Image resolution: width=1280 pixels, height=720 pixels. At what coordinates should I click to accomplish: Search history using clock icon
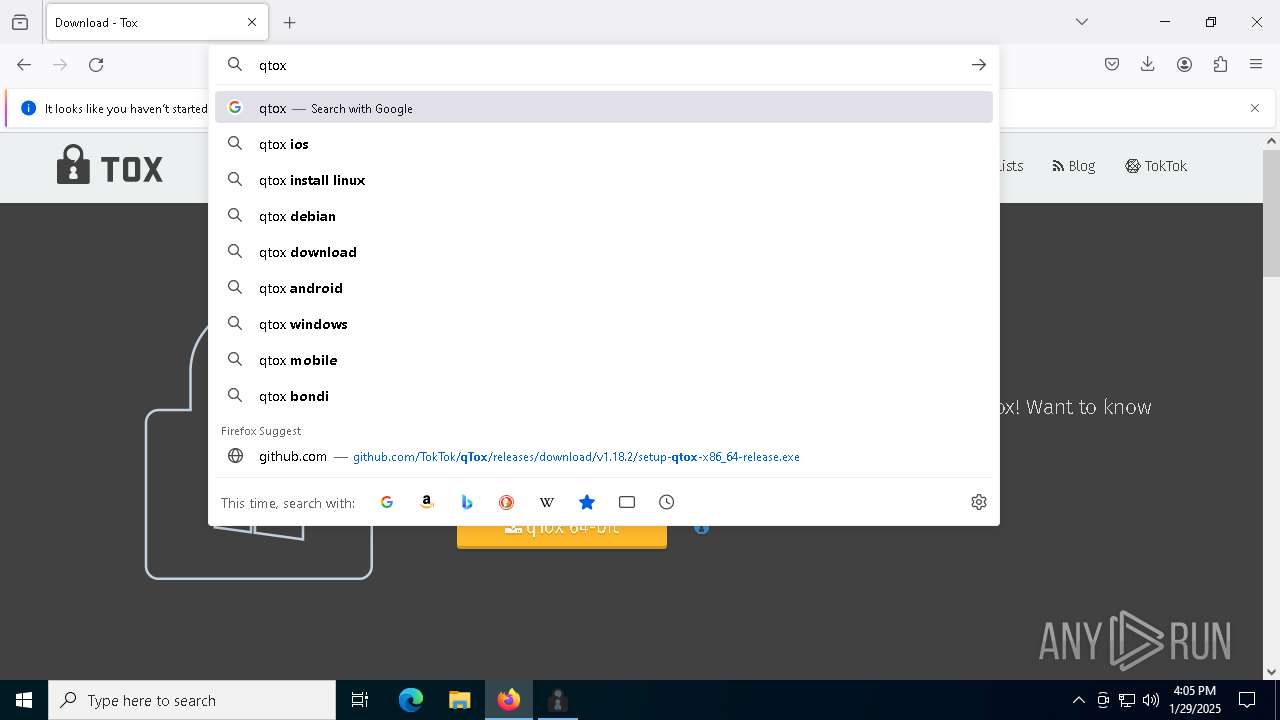coord(667,502)
